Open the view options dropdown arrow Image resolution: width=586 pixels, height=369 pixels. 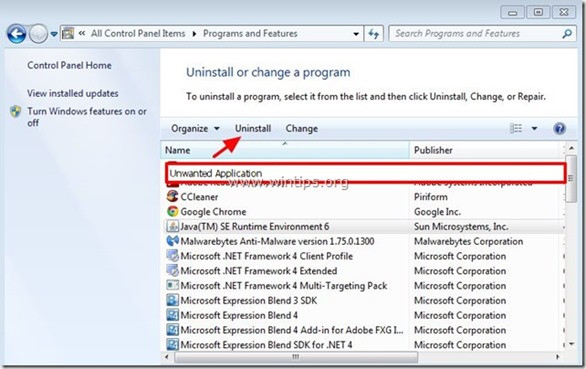coord(534,129)
